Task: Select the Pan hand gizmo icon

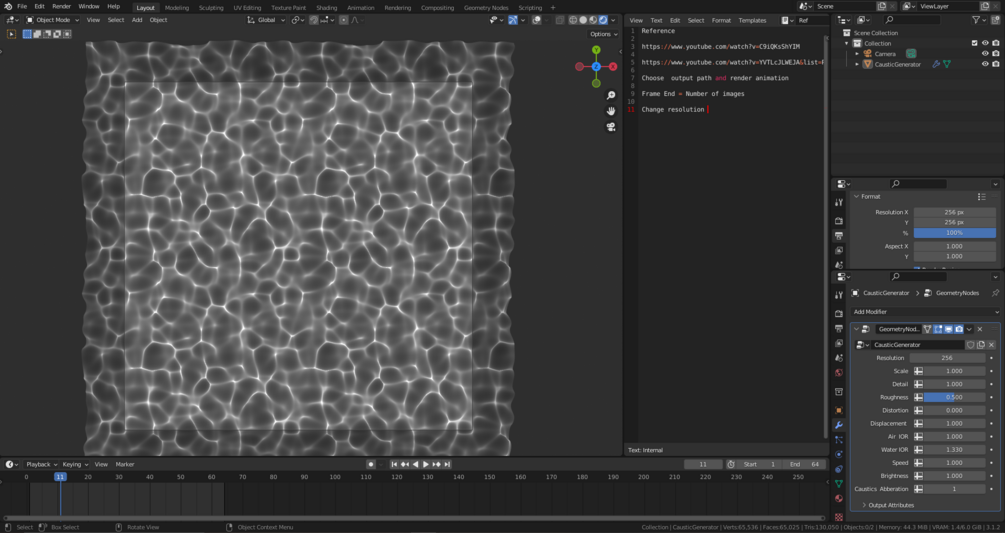Action: click(611, 111)
